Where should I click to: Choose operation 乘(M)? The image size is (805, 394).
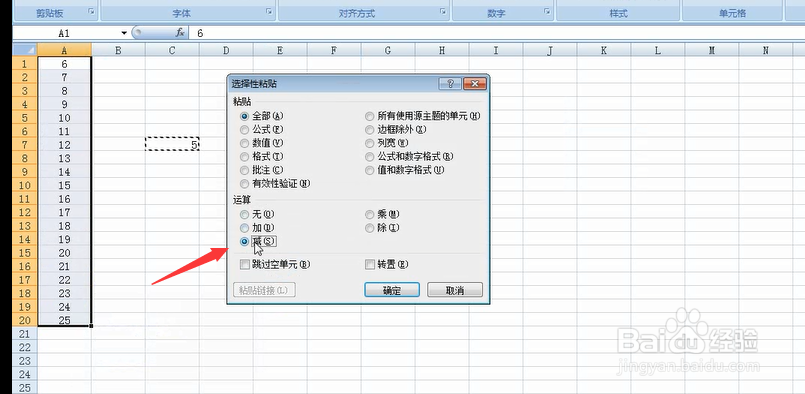coord(382,214)
